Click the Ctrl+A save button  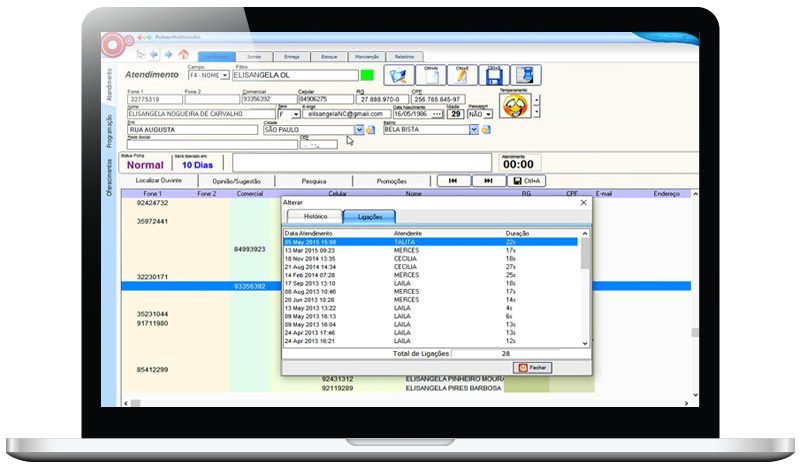click(x=526, y=181)
